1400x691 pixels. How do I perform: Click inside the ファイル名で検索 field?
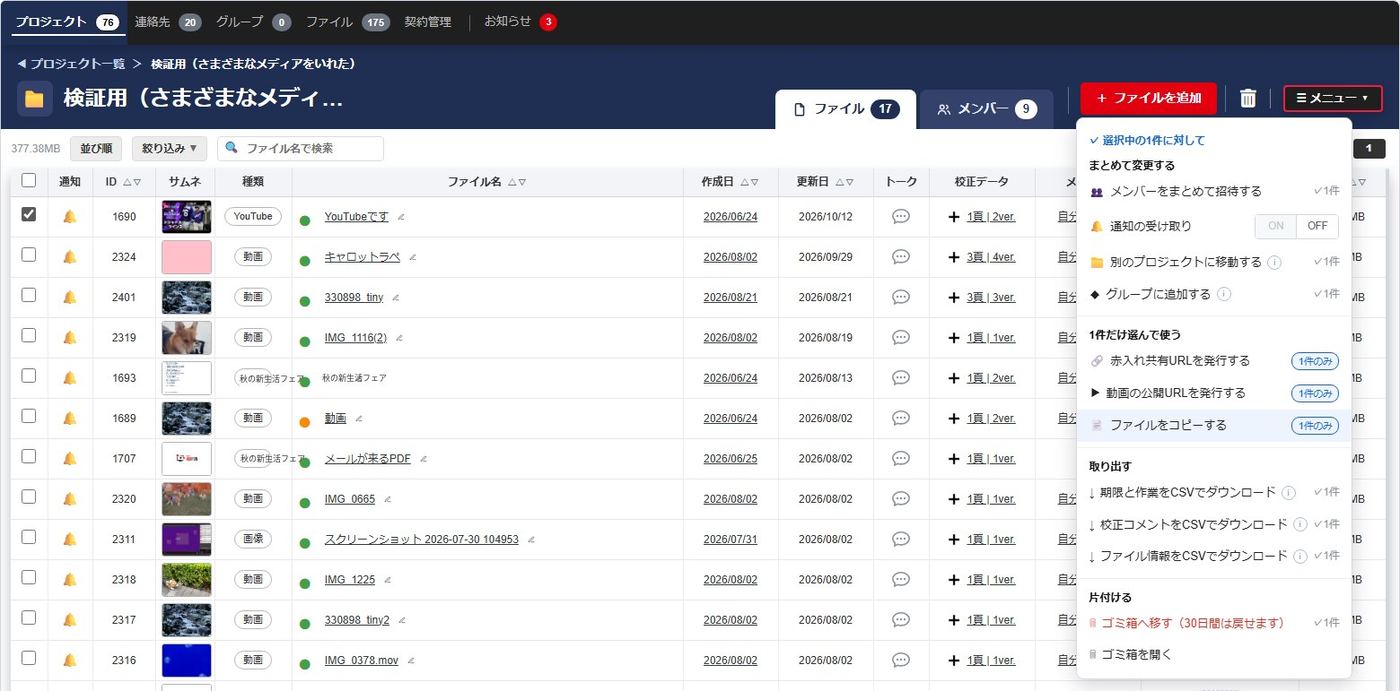[301, 148]
